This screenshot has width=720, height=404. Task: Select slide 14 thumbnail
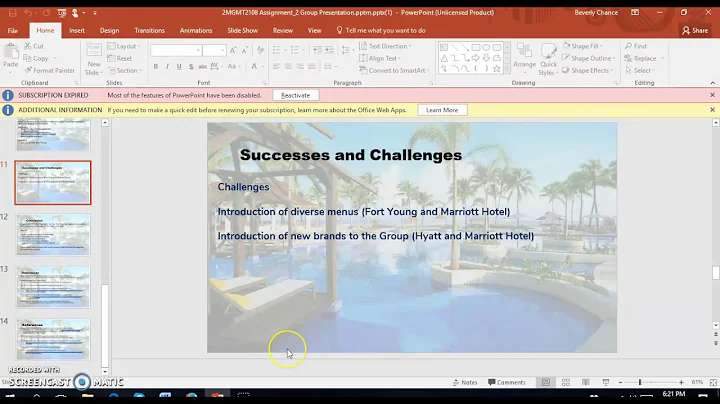click(53, 339)
